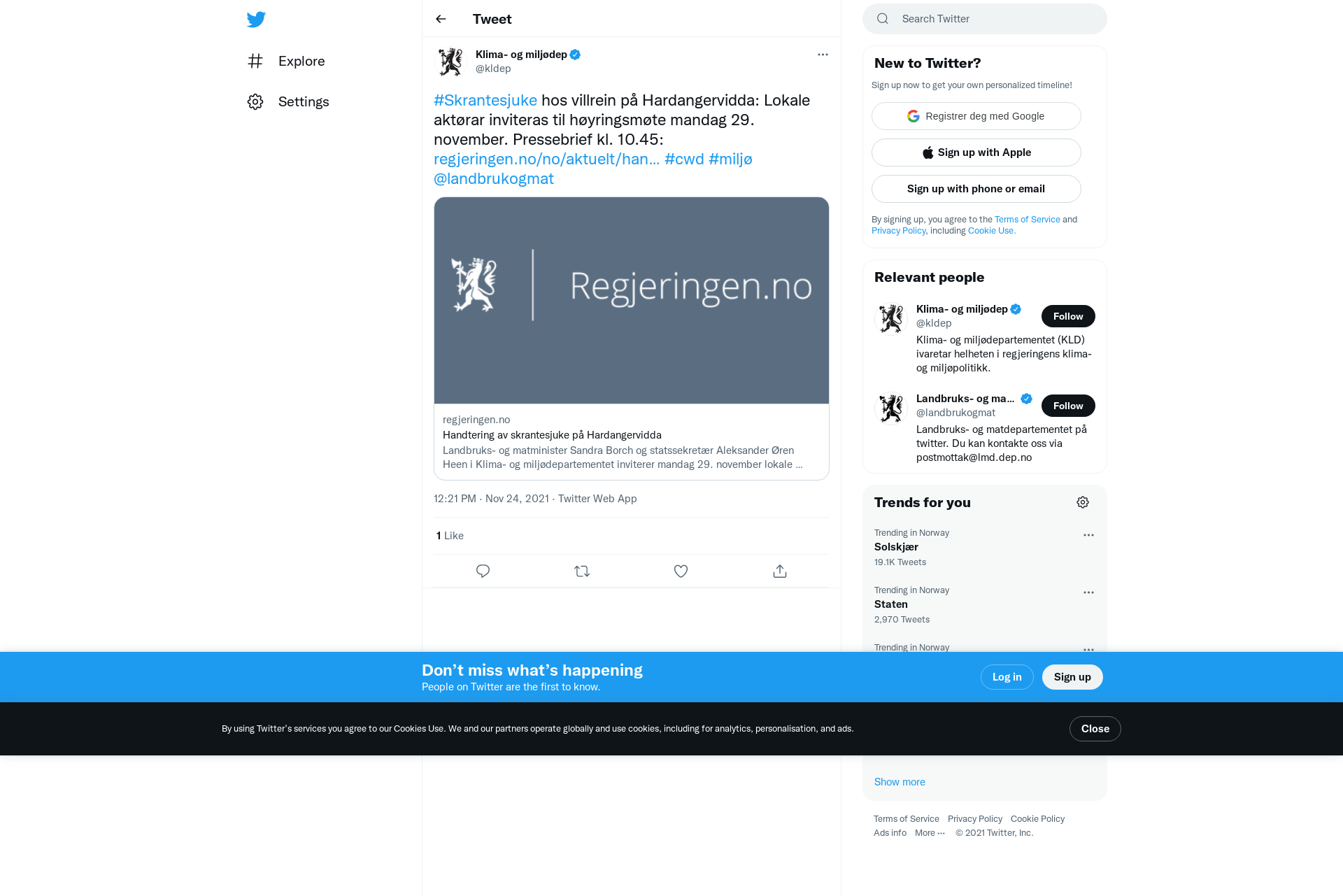Click the Twitter bird logo
Screen dimensions: 1343x896
click(256, 19)
